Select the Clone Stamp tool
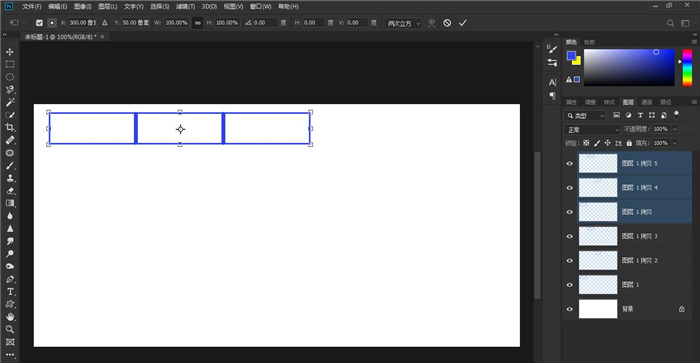Screen dimensions: 700x363 pyautogui.click(x=10, y=178)
